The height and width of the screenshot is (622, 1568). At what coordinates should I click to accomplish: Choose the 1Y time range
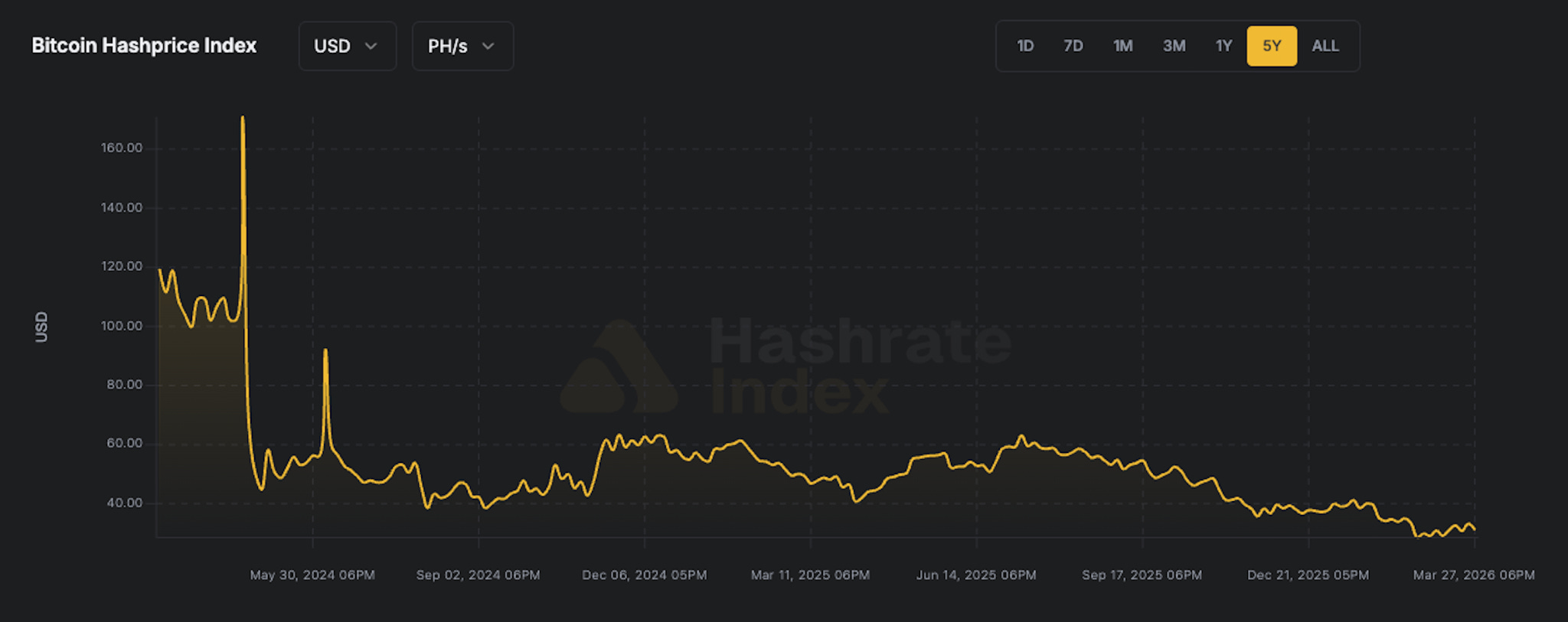(x=1224, y=46)
